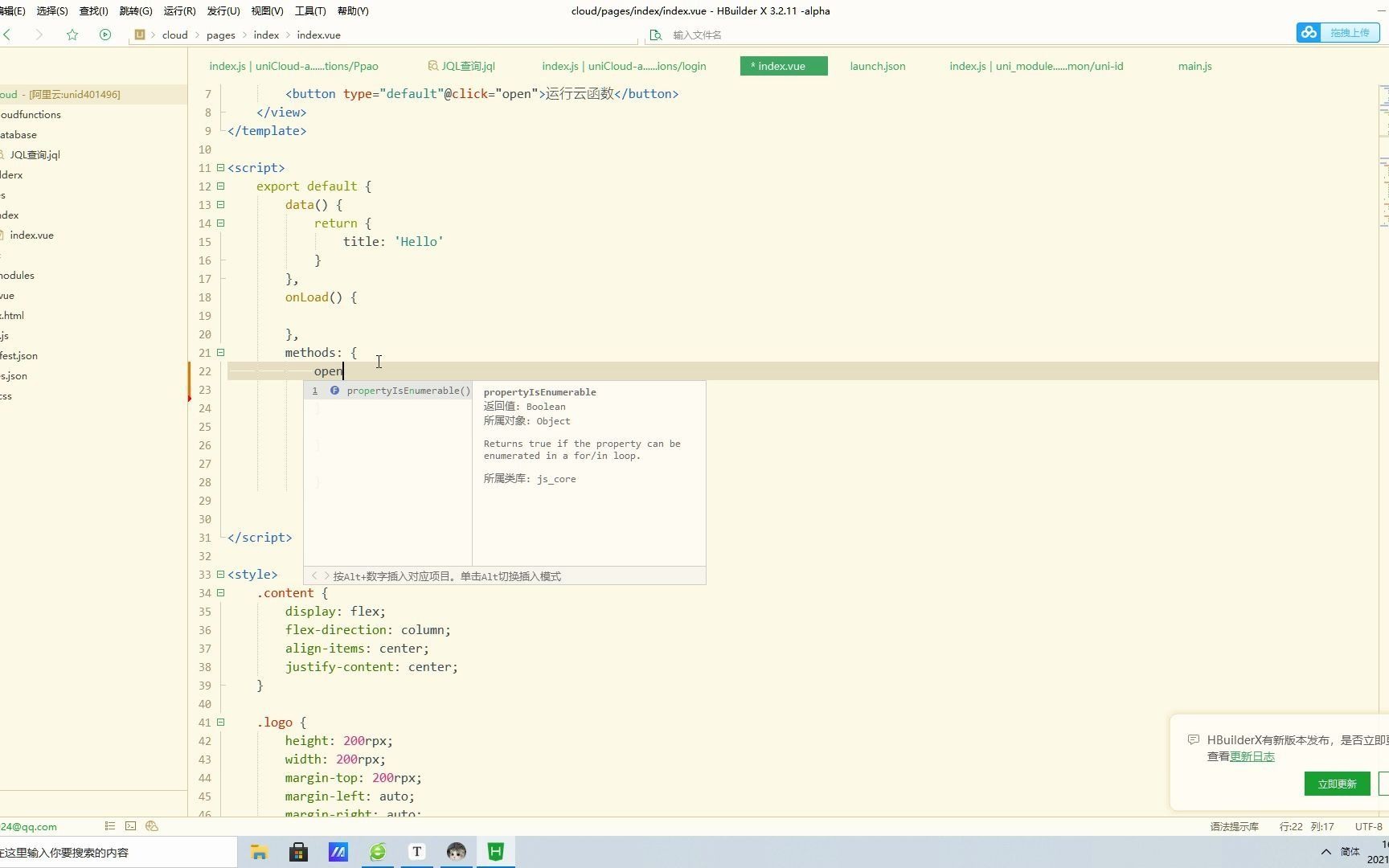Click the forward navigation arrow
This screenshot has height=868, width=1389.
click(x=39, y=35)
